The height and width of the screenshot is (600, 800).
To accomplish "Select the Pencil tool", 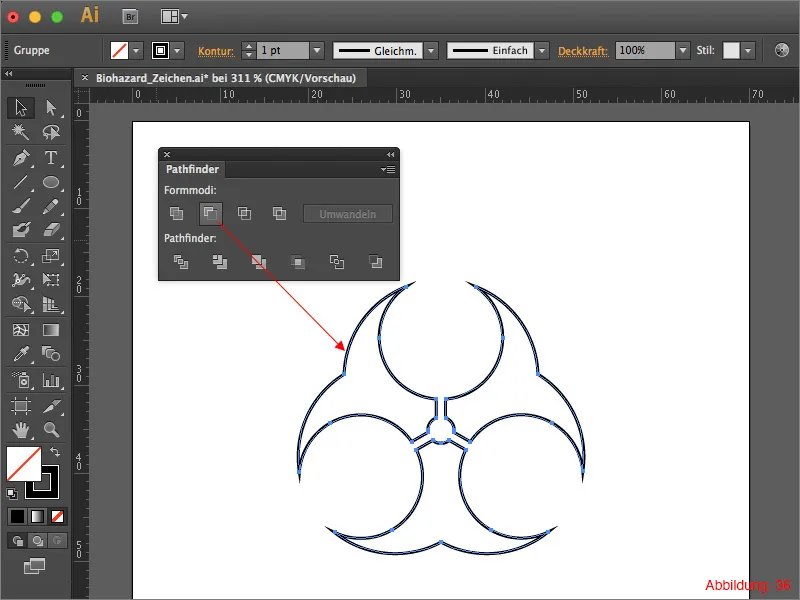I will (51, 206).
